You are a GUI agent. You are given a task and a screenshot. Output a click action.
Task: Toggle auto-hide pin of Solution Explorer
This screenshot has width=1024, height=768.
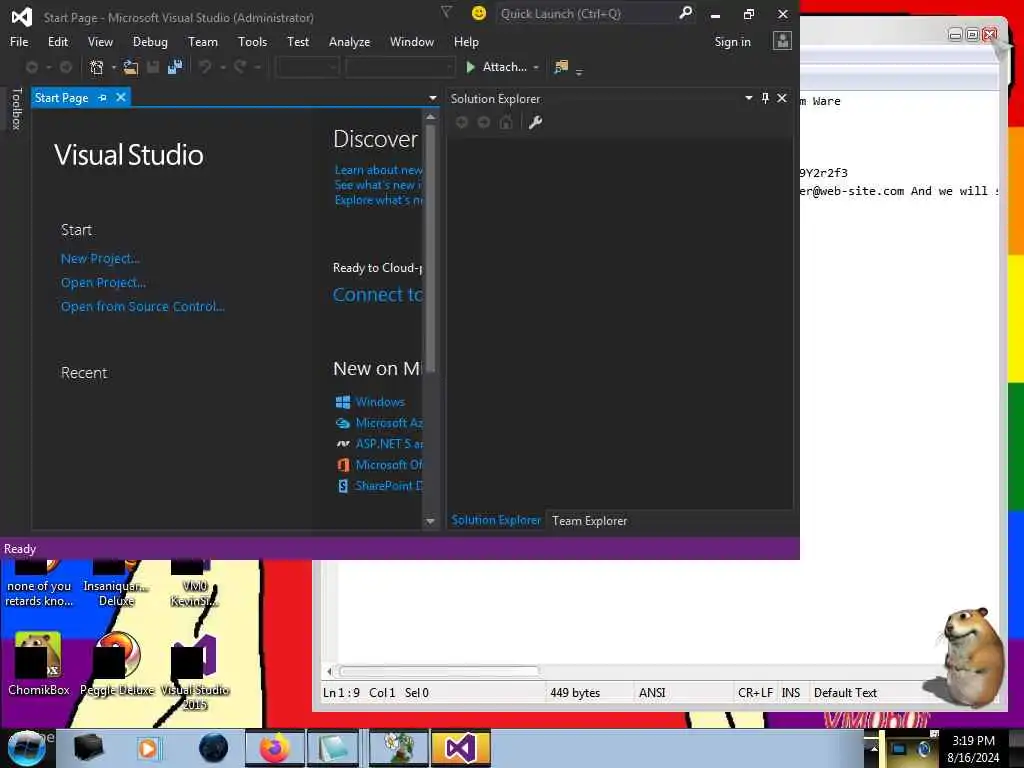pos(765,98)
